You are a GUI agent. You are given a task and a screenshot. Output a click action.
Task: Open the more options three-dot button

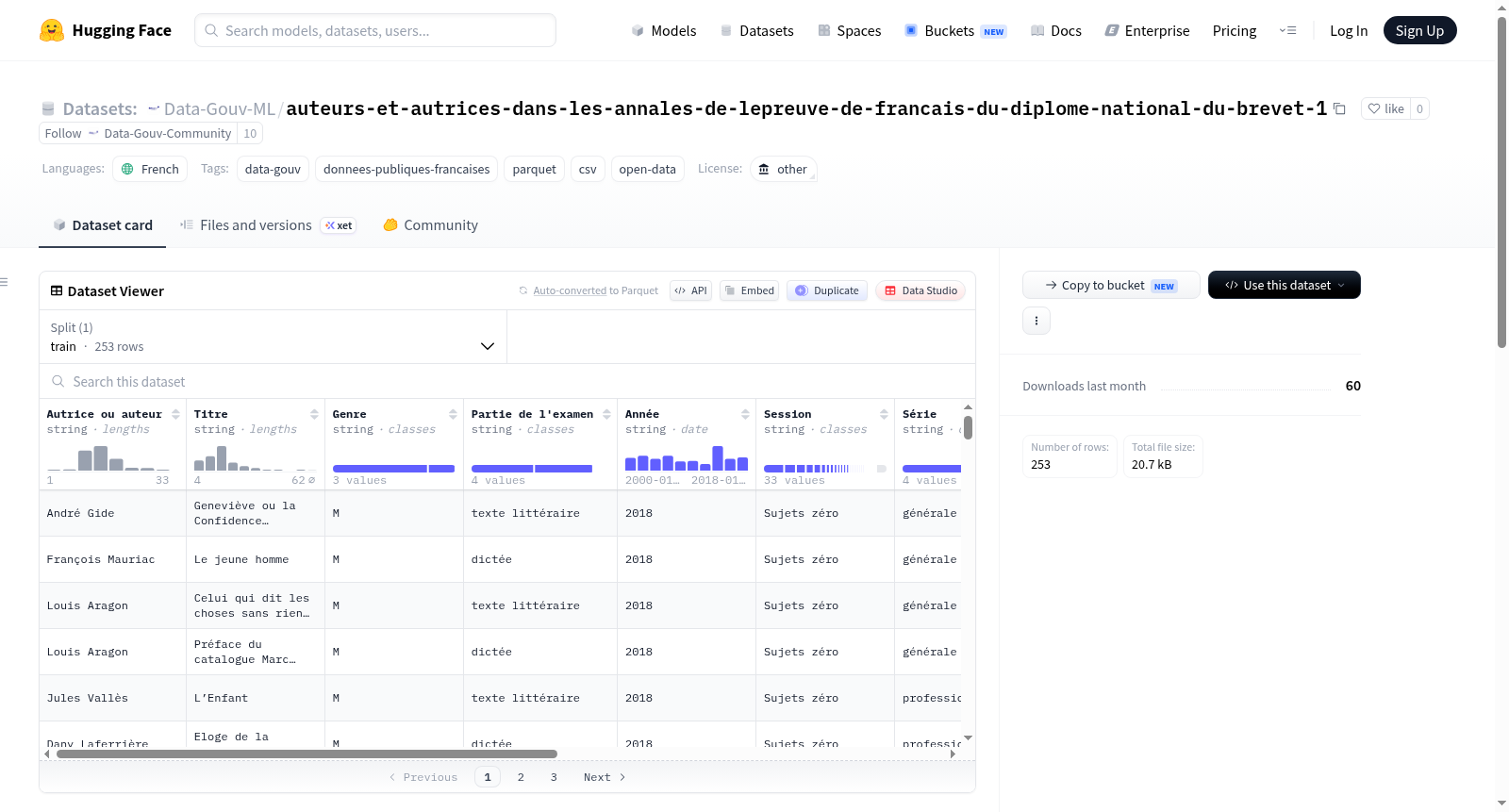[x=1036, y=321]
